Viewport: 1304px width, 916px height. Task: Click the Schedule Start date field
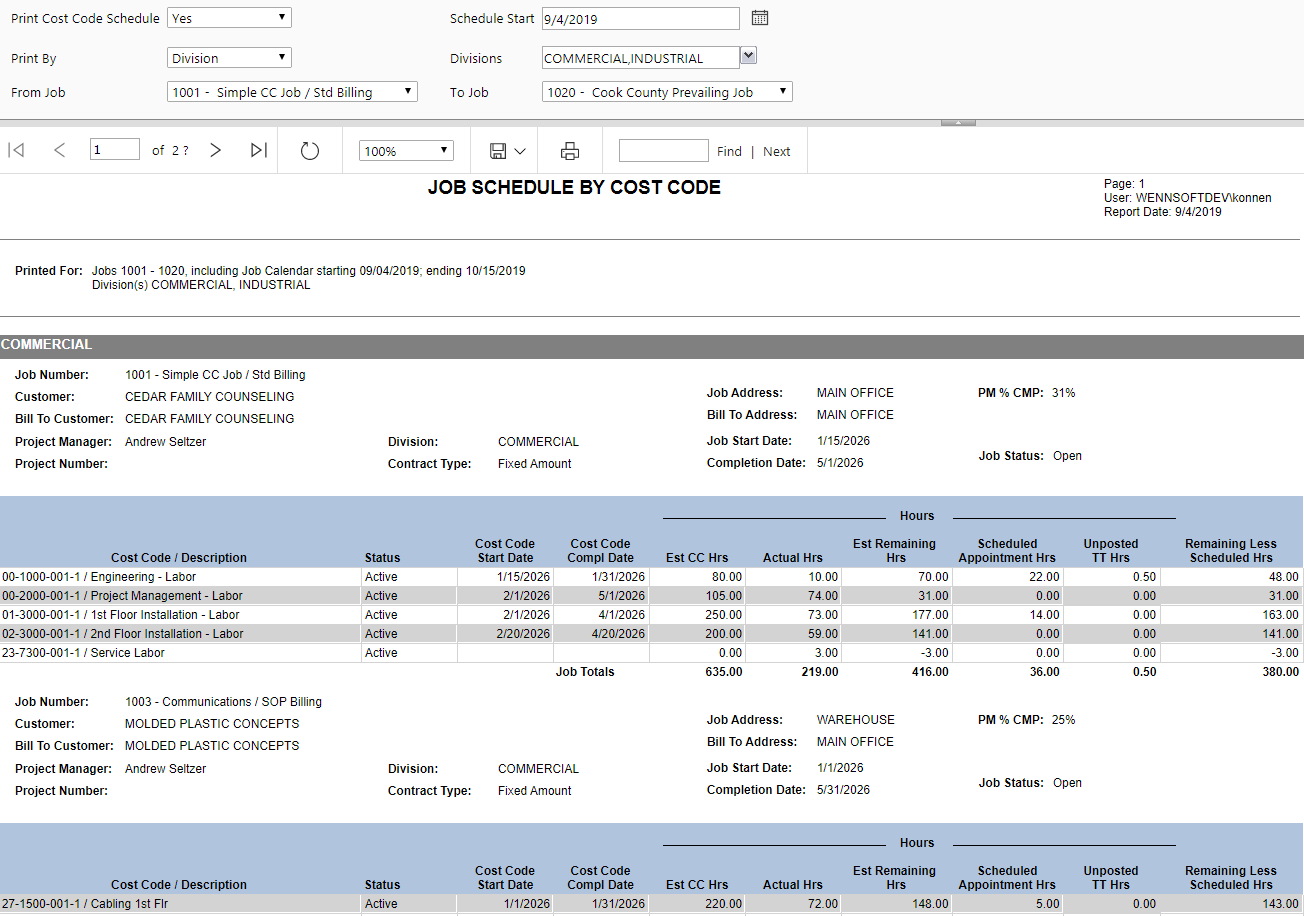[640, 19]
